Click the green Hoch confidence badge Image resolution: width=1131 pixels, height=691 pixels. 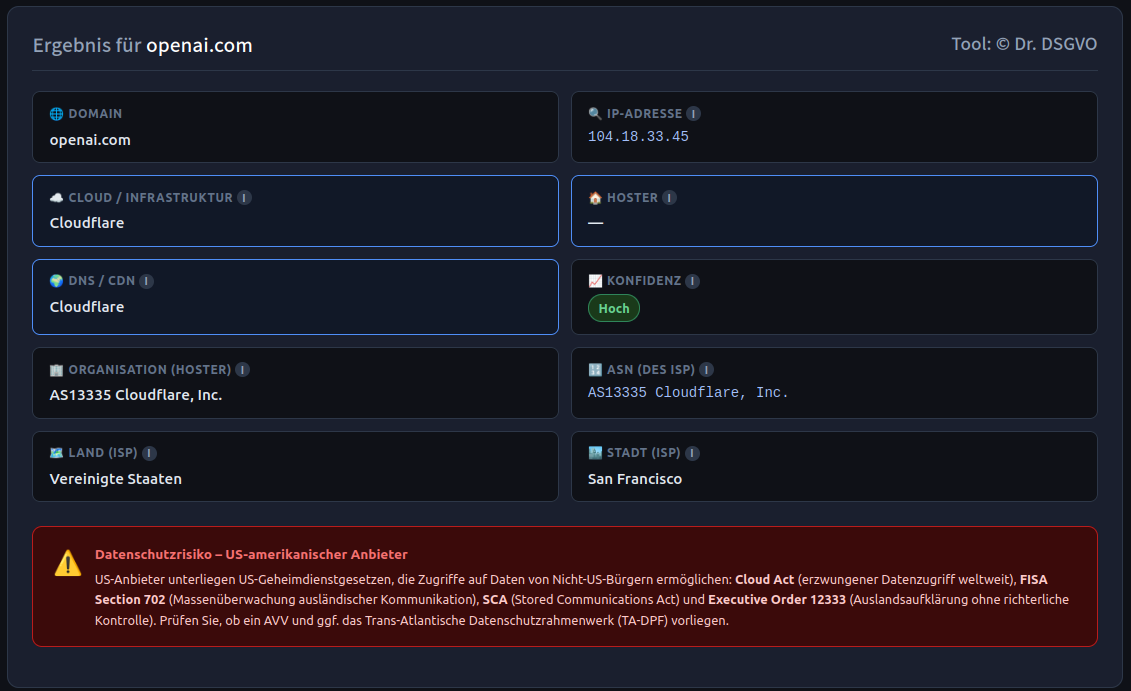click(614, 308)
